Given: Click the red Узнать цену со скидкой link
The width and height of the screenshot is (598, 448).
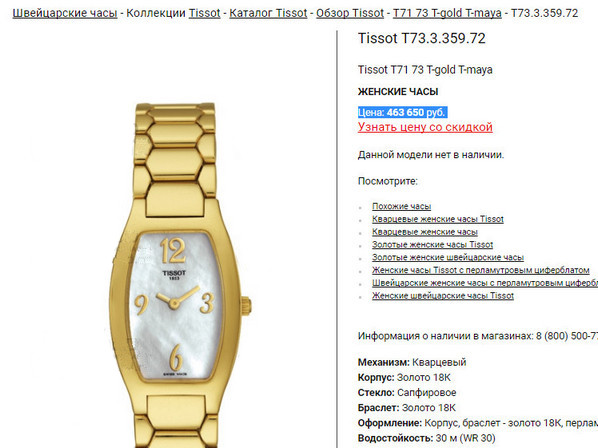Looking at the screenshot, I should pos(425,127).
